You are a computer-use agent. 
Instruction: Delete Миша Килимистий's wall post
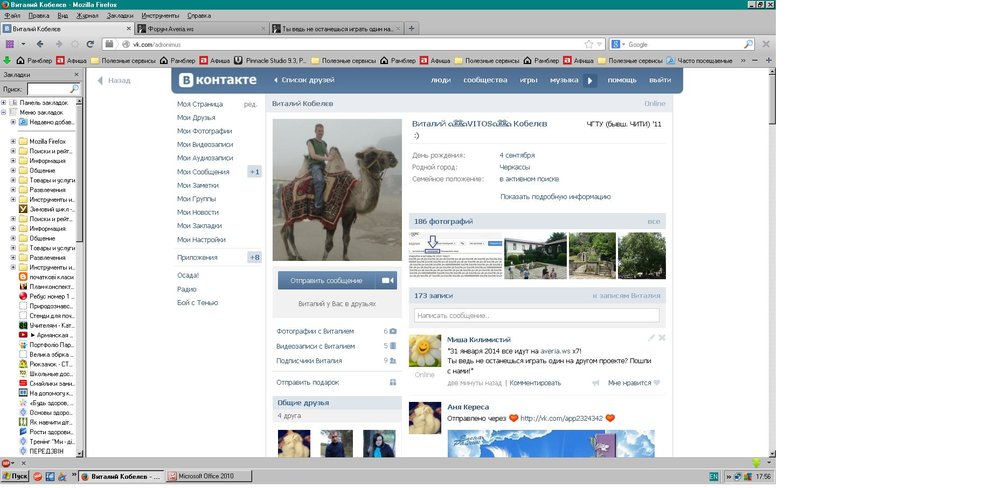click(x=661, y=338)
